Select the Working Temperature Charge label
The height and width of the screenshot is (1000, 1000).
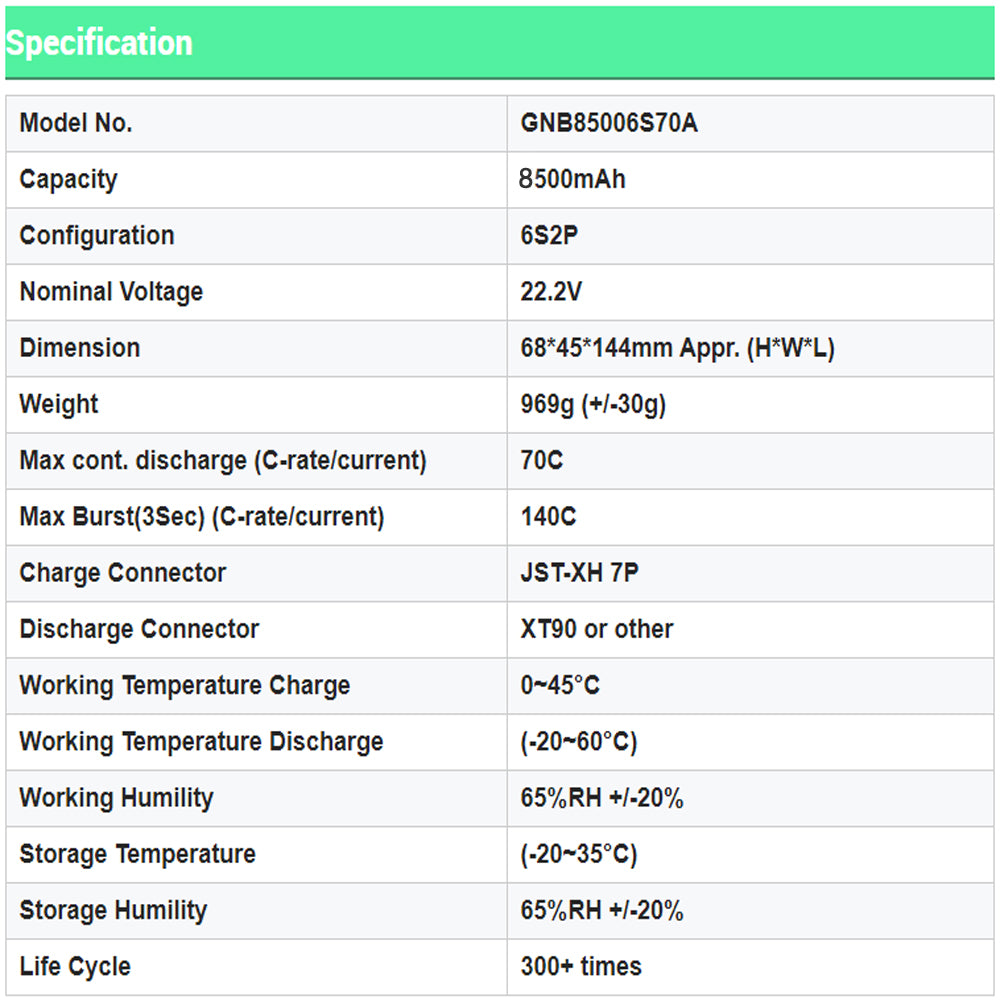coord(185,686)
